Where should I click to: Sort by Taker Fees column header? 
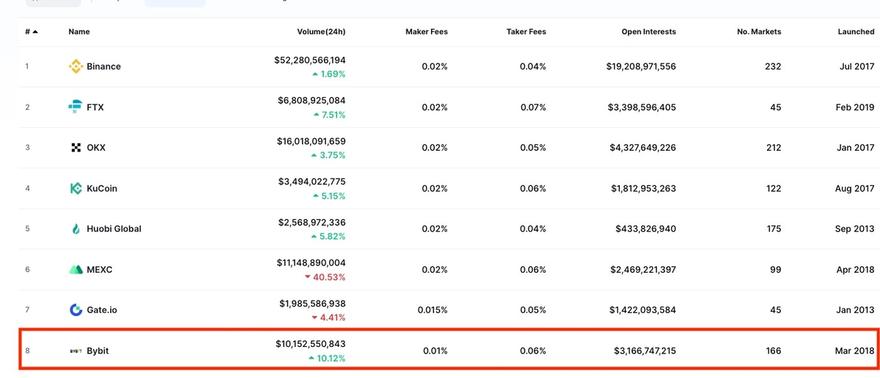coord(526,32)
